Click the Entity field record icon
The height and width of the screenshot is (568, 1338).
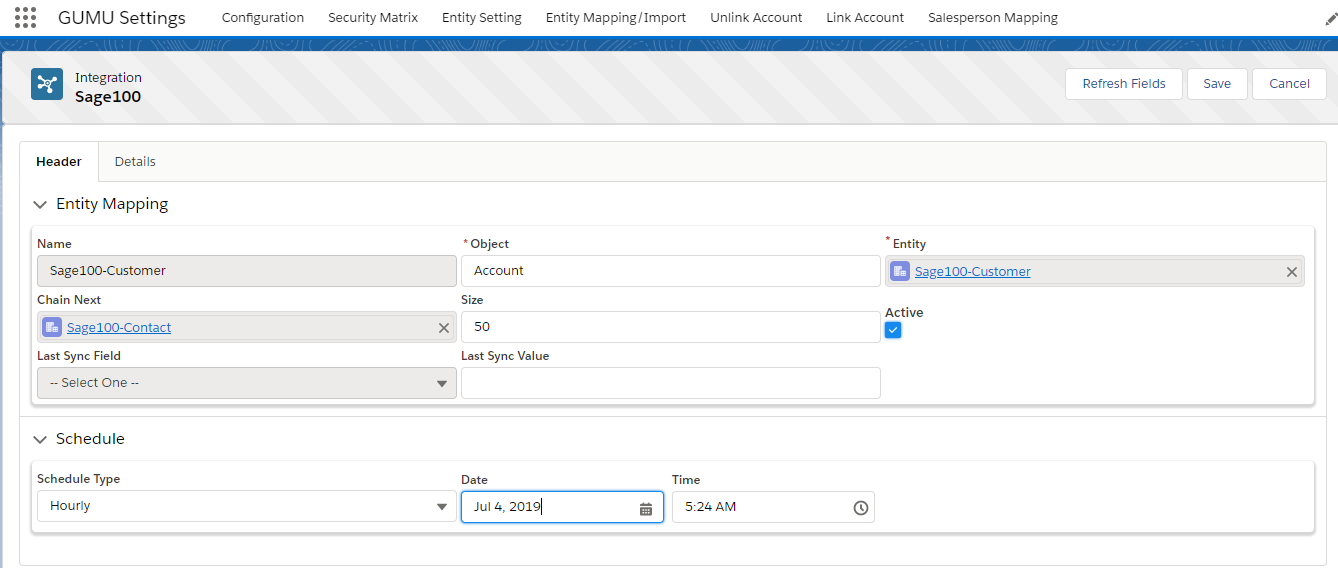click(x=900, y=271)
